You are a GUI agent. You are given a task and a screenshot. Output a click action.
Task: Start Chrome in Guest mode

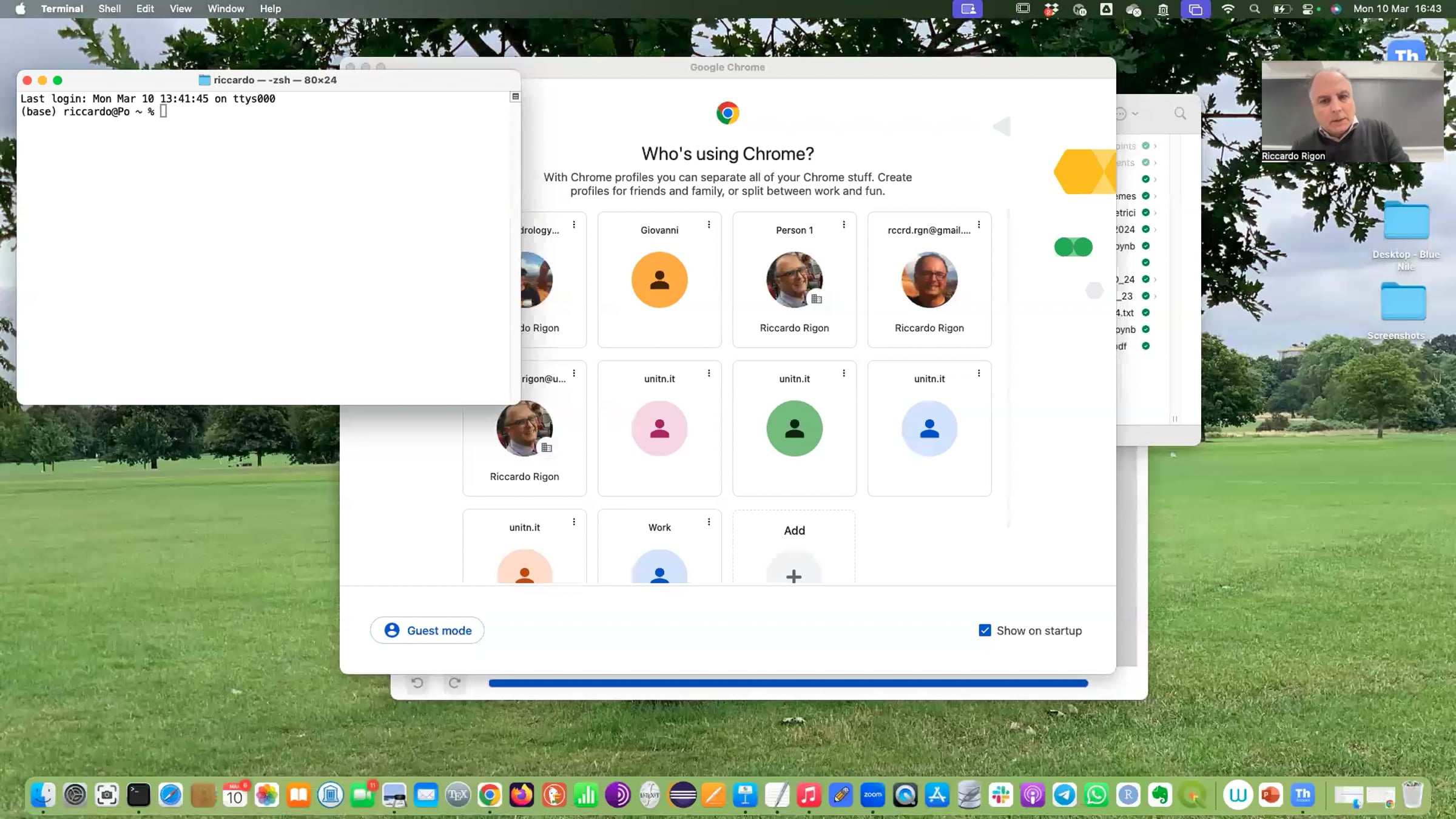pos(427,630)
